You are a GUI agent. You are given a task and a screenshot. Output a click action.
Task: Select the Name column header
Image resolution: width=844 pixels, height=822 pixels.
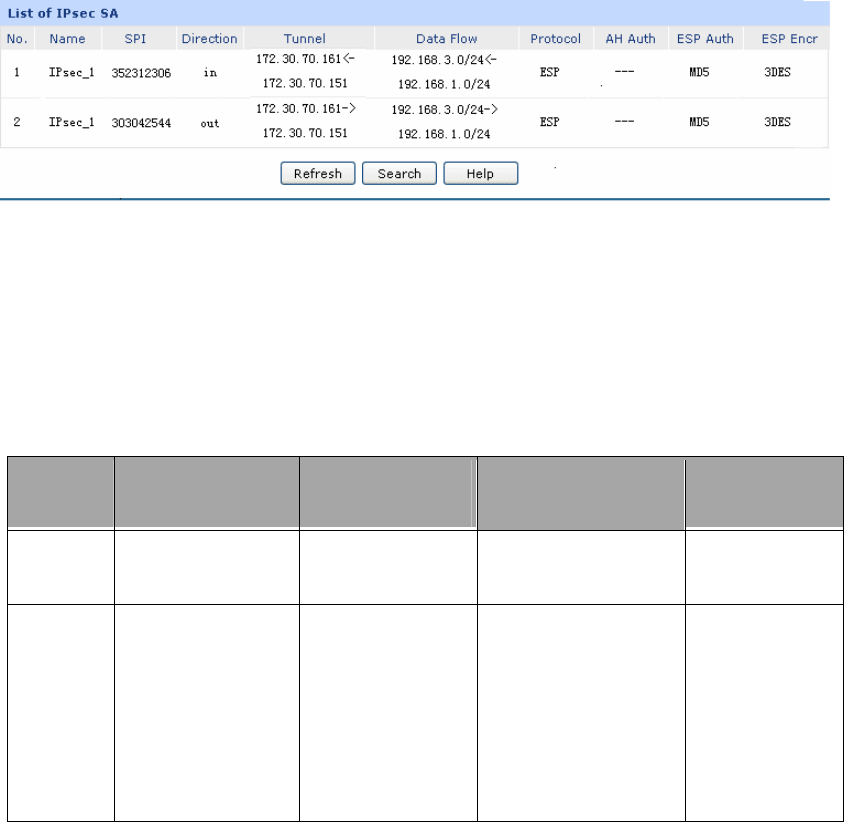[x=67, y=39]
